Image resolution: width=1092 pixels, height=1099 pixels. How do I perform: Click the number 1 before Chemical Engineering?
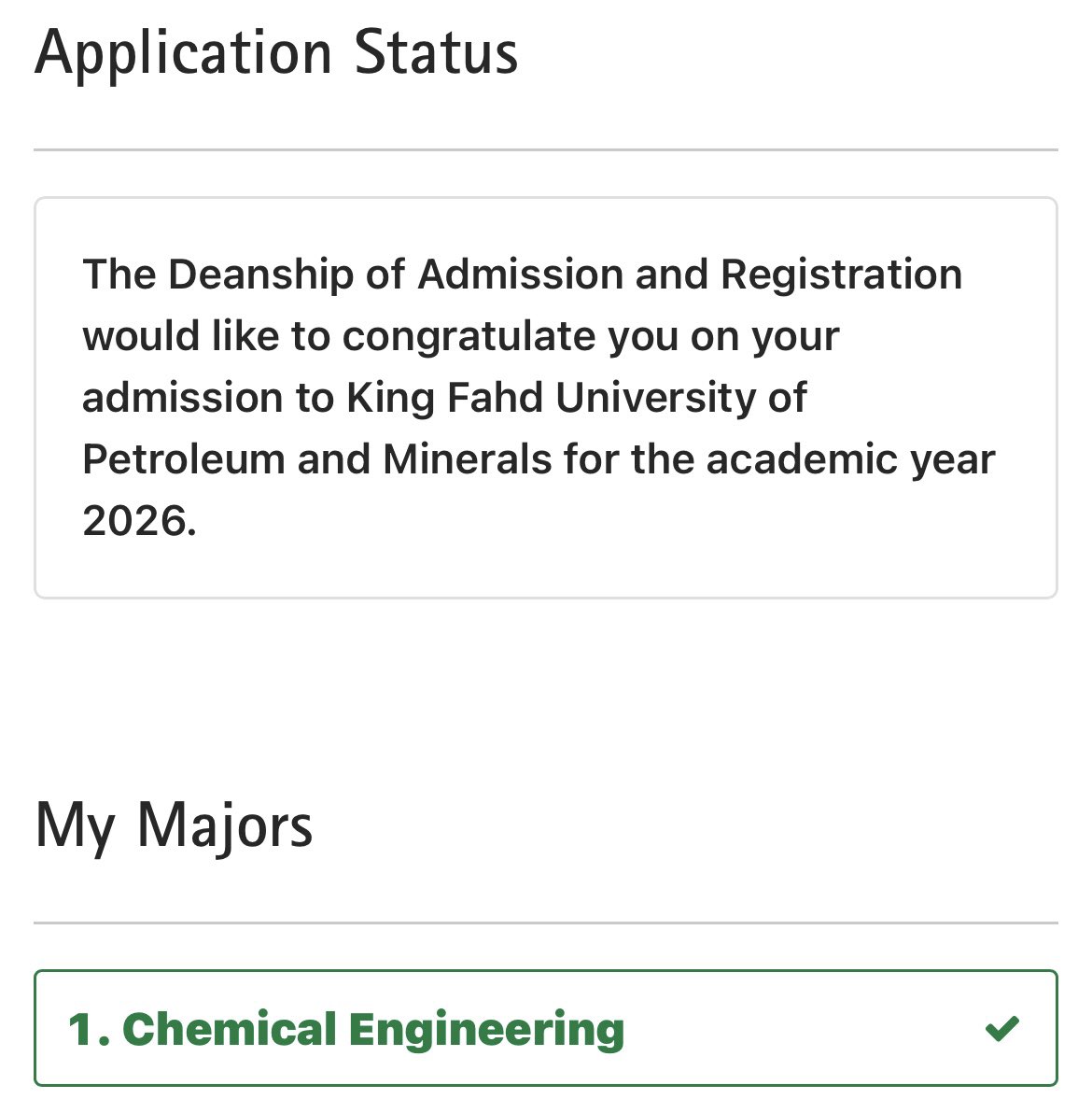point(82,1030)
